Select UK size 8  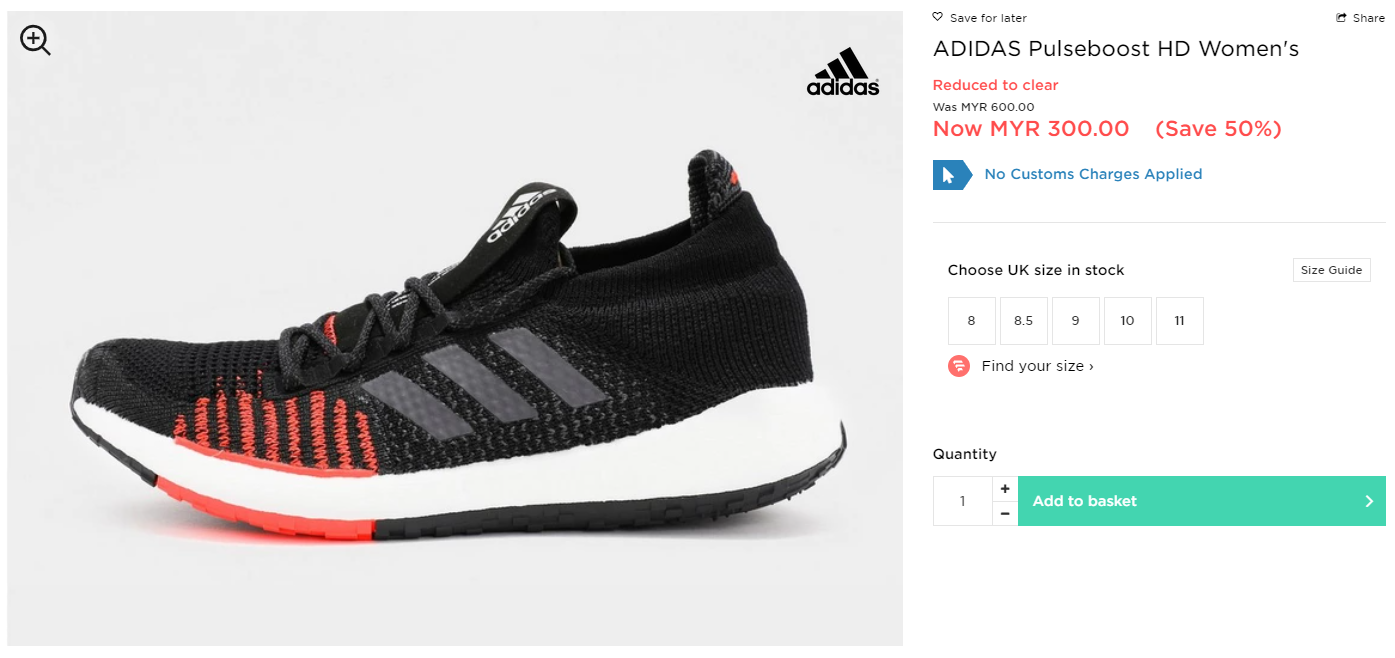coord(971,321)
